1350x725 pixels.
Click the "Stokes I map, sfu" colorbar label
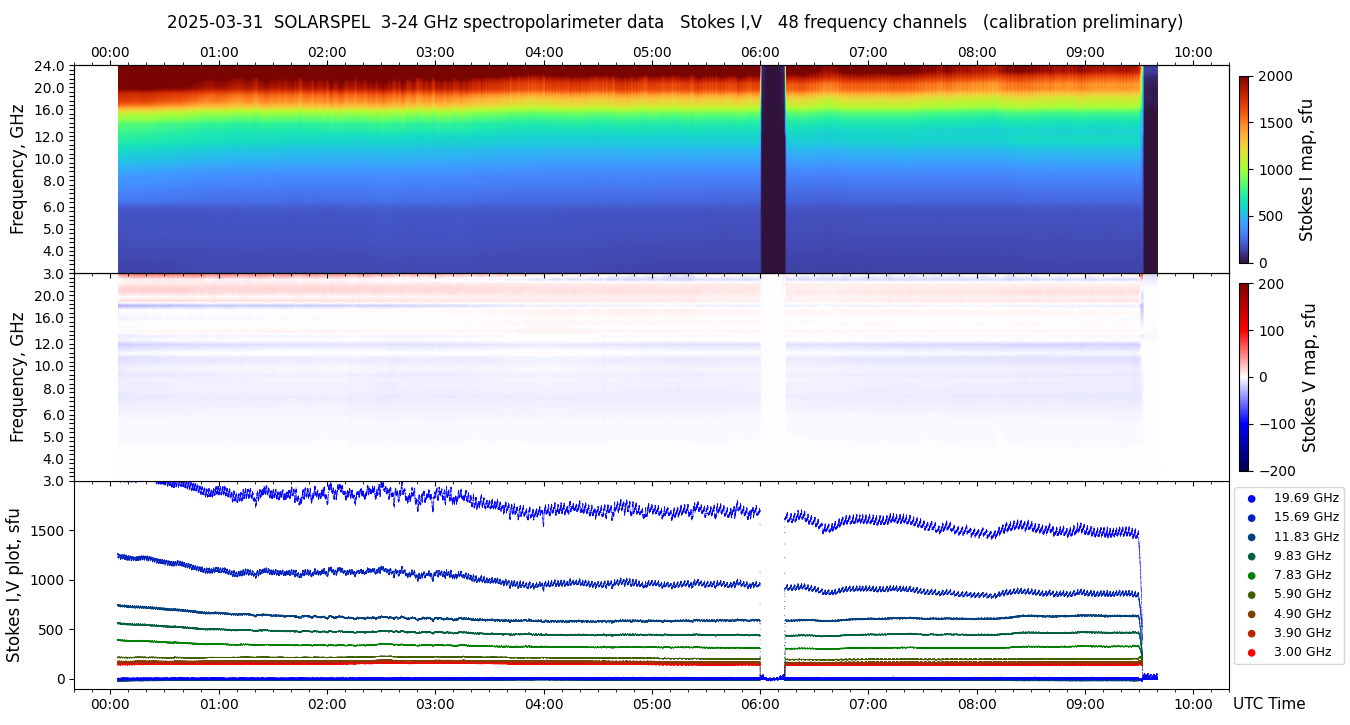(x=1306, y=169)
